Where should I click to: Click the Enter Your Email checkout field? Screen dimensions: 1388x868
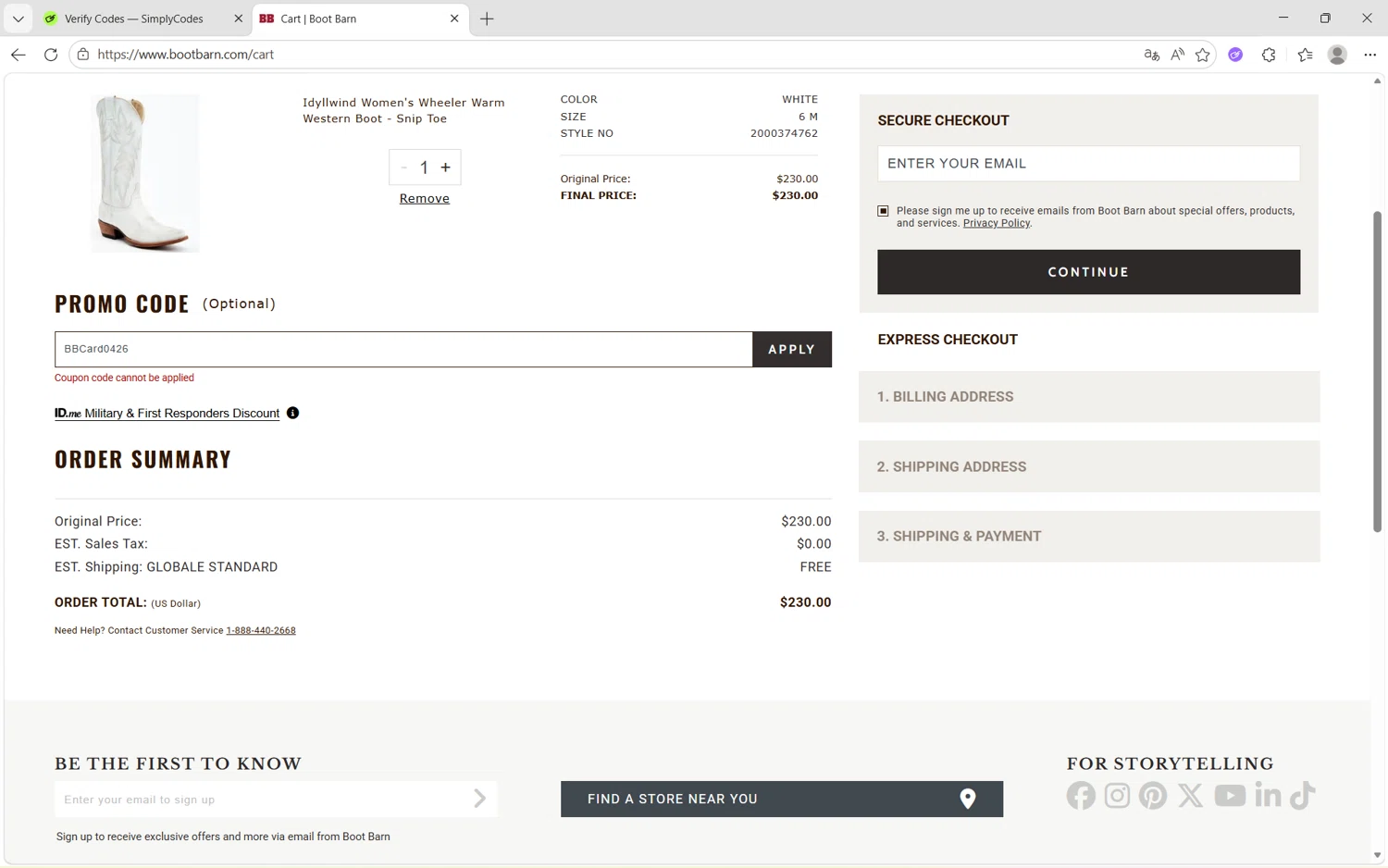pyautogui.click(x=1088, y=164)
